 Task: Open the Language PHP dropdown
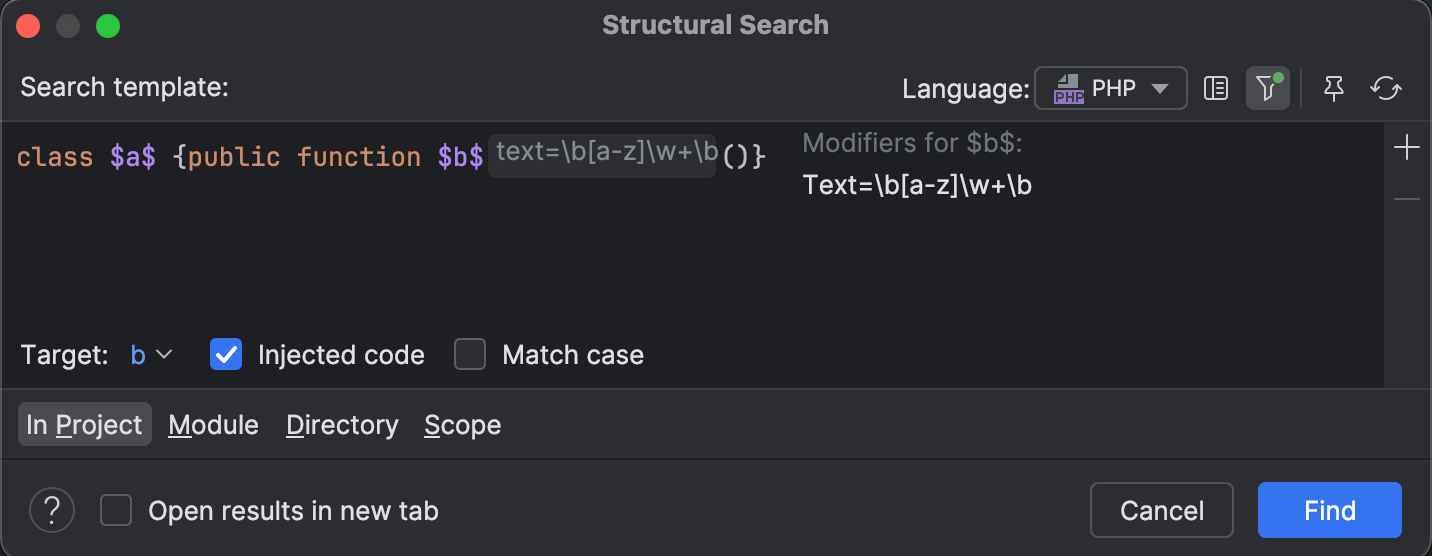pos(1111,88)
